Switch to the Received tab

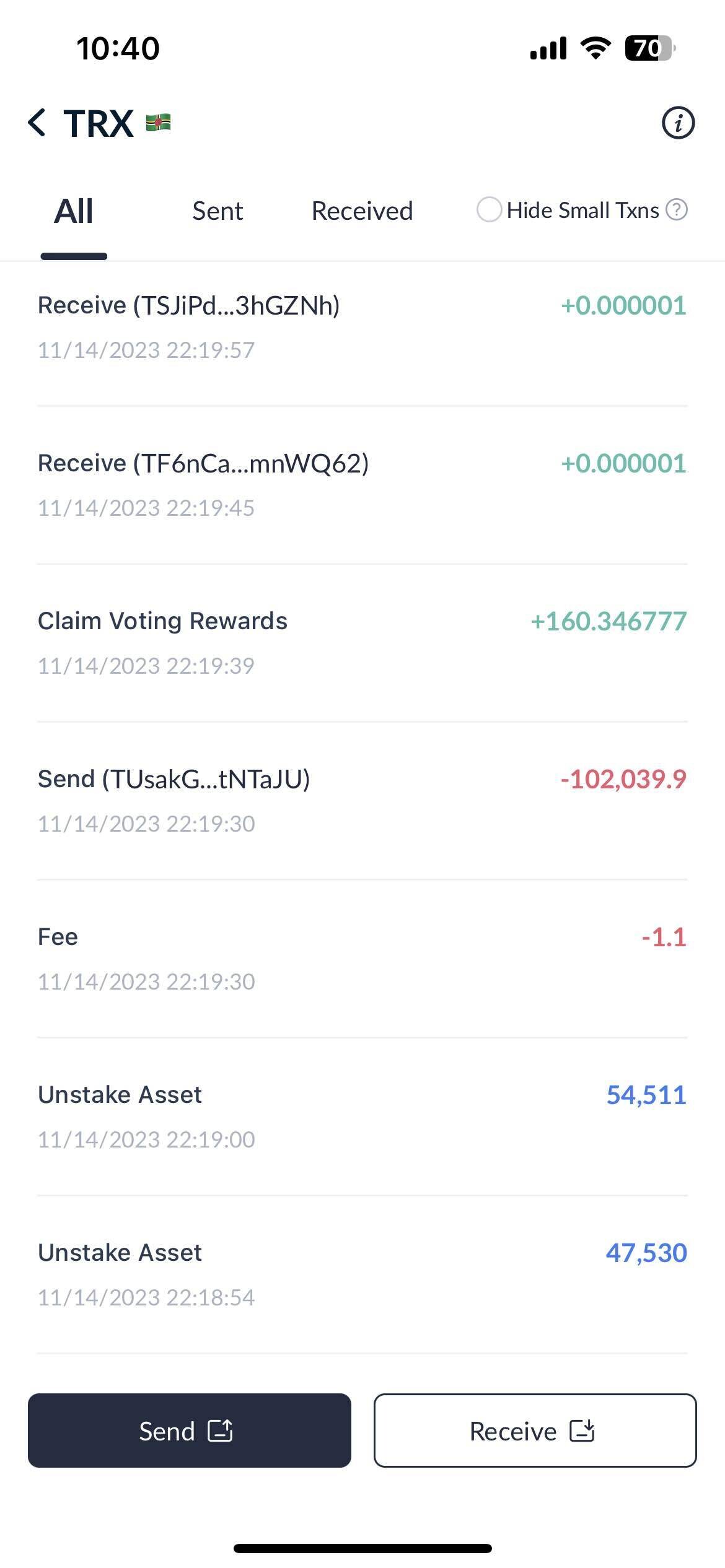362,211
